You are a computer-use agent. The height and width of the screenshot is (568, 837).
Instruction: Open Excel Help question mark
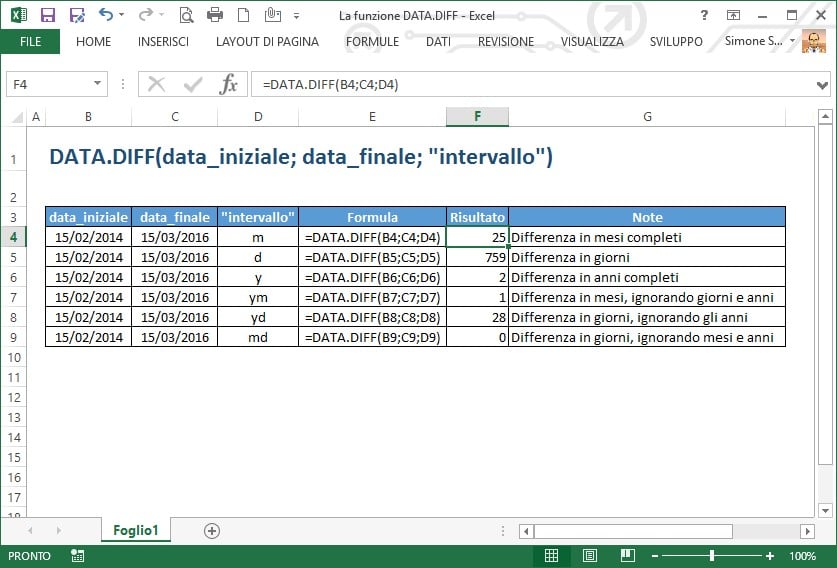[x=704, y=15]
